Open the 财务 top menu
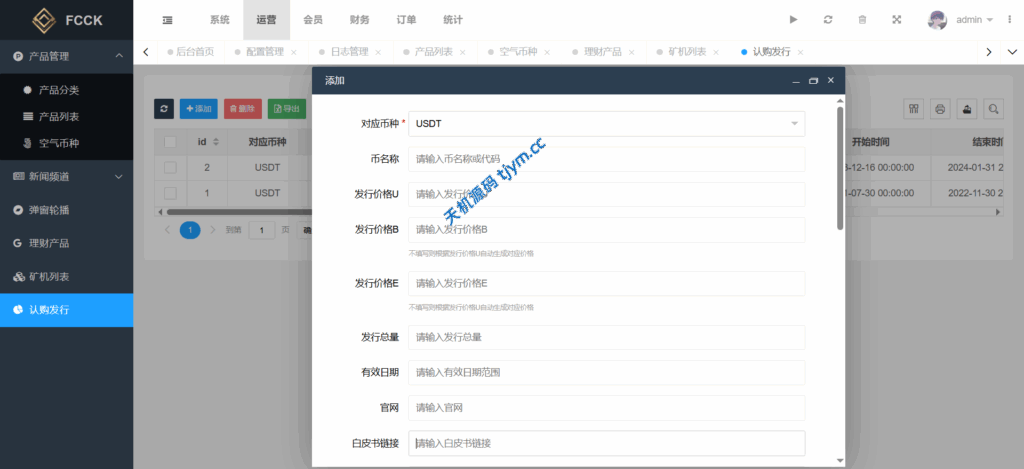1024x469 pixels. 359,20
